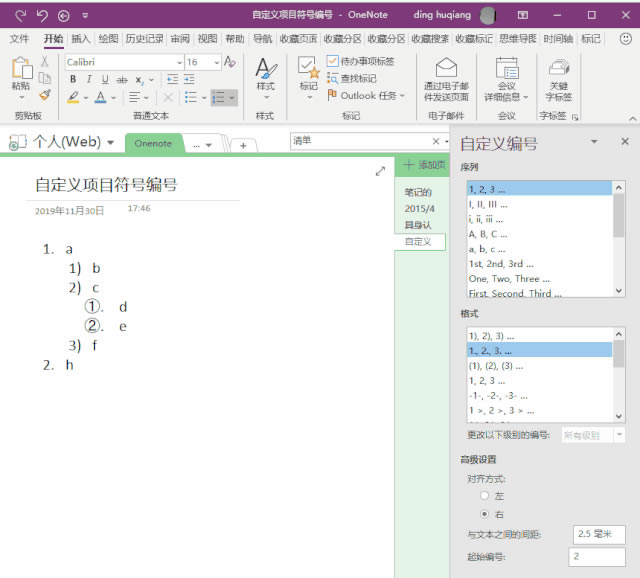Toggle Italic formatting
640x578 pixels.
coord(89,79)
